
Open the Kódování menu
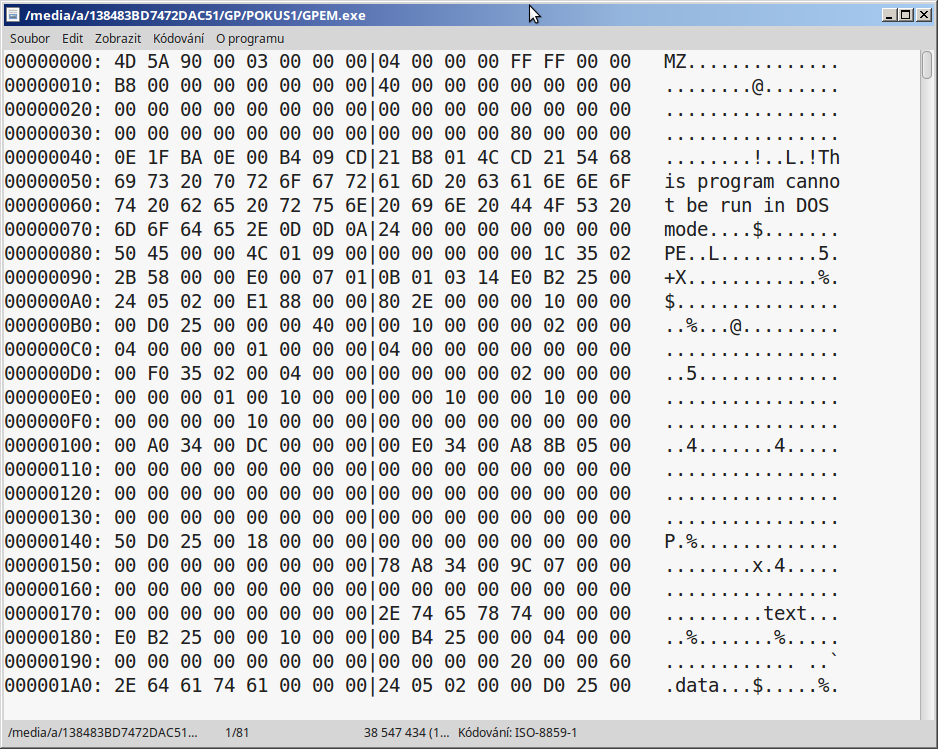click(178, 38)
